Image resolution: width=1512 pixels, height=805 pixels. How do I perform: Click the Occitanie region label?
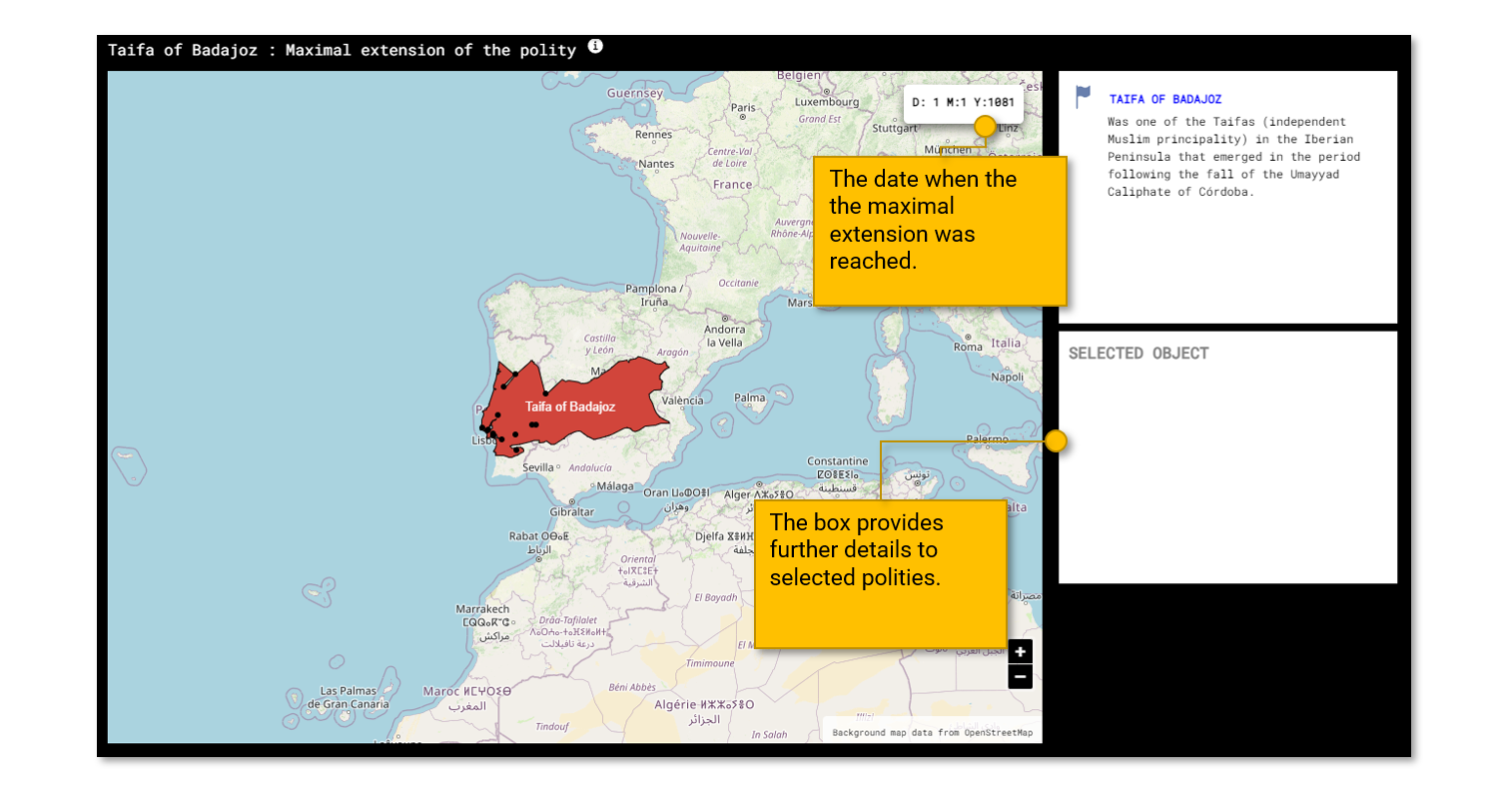coord(738,284)
